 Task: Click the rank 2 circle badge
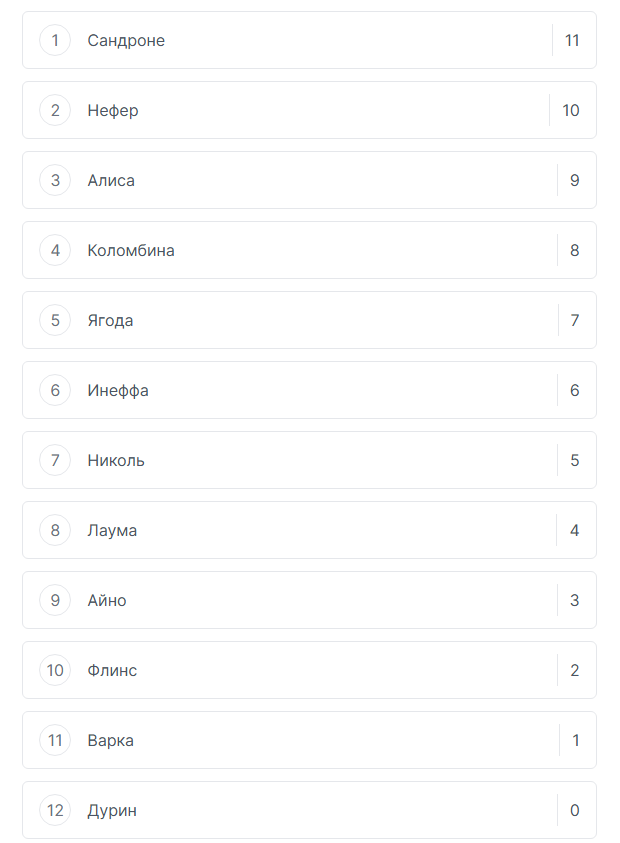tap(55, 111)
